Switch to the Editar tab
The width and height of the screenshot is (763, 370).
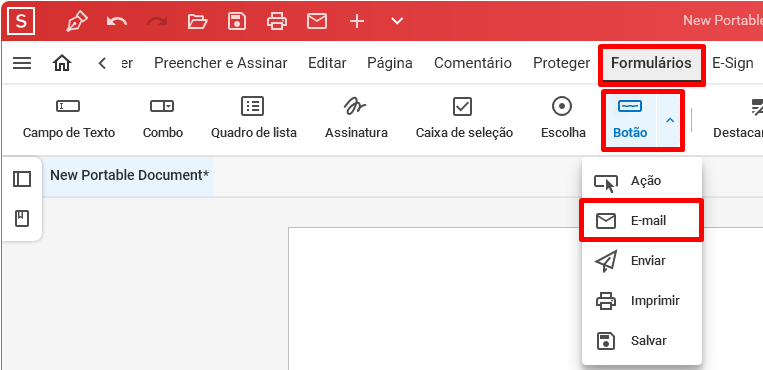click(x=327, y=63)
